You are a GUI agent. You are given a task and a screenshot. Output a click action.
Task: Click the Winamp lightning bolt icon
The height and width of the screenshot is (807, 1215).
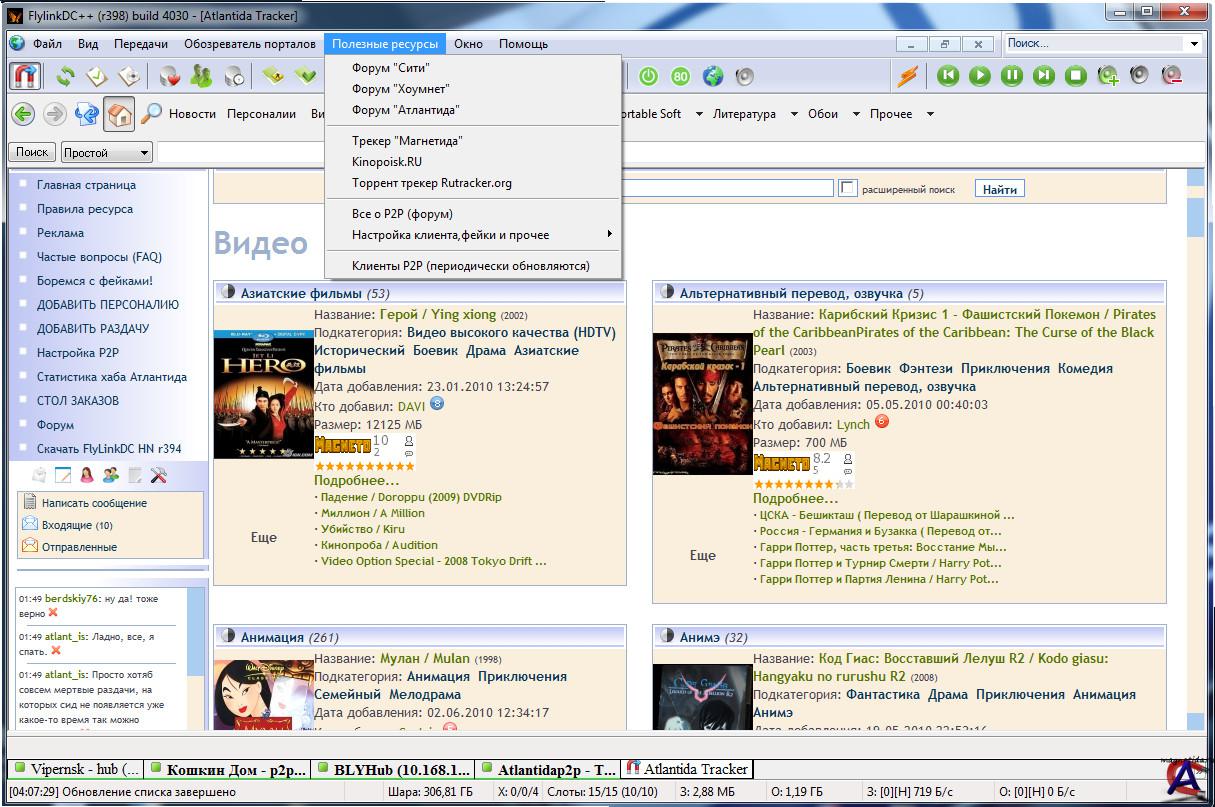[906, 76]
